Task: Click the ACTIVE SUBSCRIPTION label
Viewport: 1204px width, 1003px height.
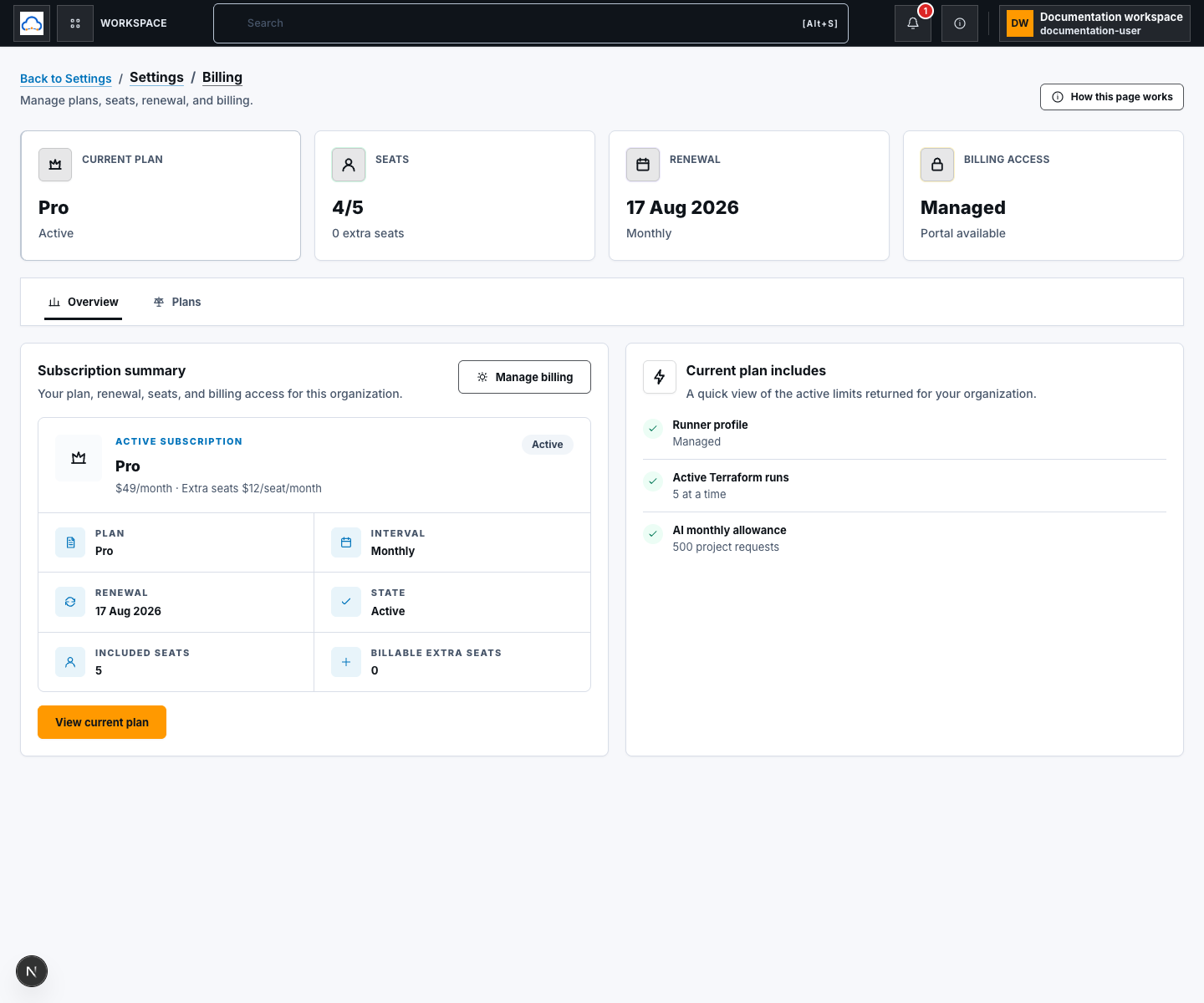Action: [x=179, y=441]
